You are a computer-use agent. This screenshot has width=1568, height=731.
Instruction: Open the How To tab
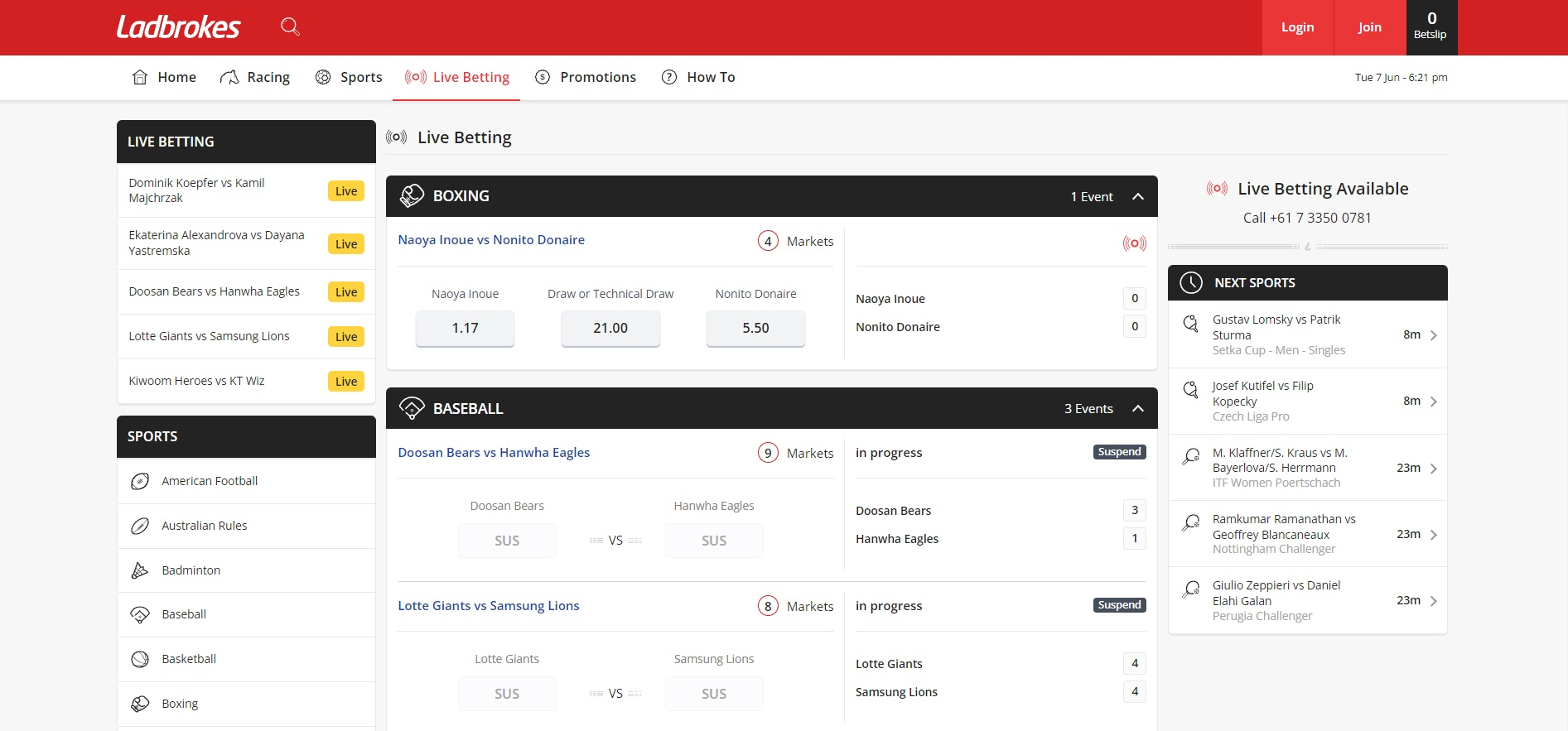tap(698, 77)
